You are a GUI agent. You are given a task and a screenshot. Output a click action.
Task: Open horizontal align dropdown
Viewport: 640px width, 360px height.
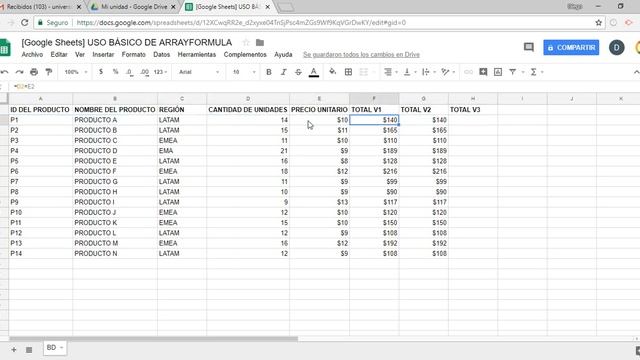click(x=391, y=72)
